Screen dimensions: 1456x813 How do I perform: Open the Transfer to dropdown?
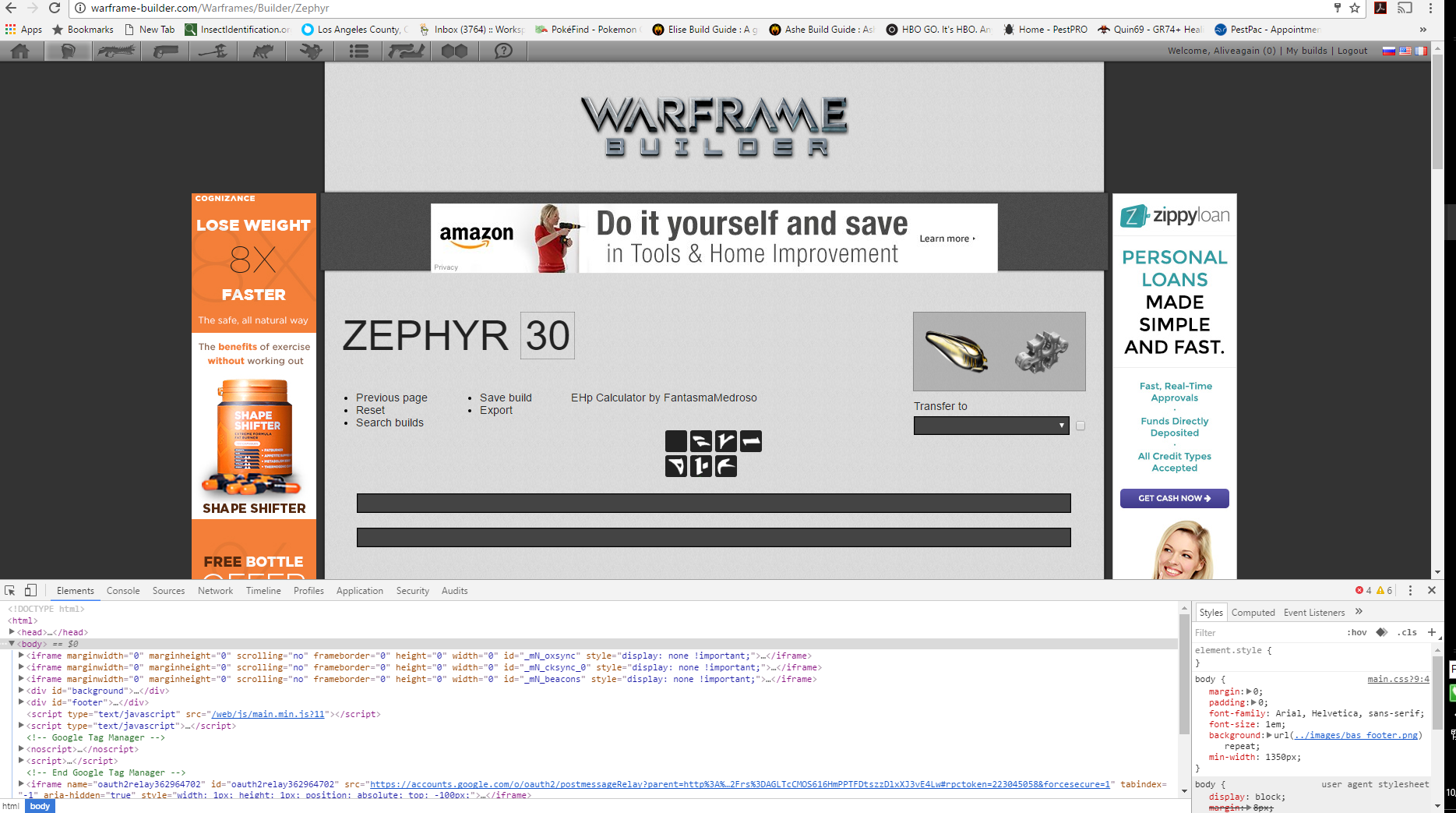(991, 426)
